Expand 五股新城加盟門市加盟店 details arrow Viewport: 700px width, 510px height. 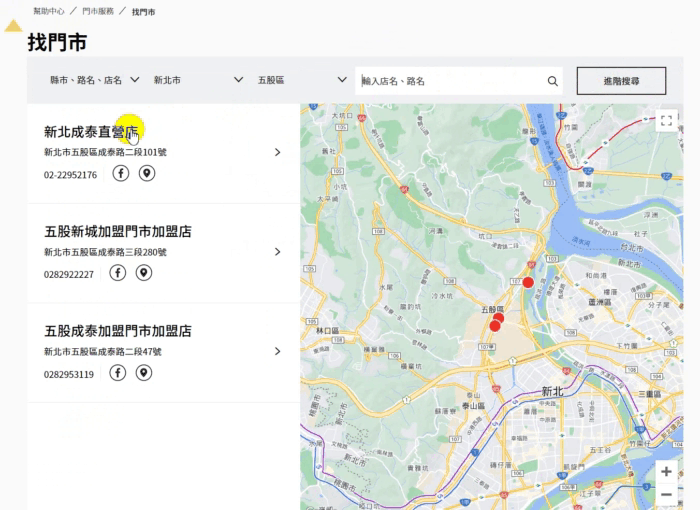point(277,252)
